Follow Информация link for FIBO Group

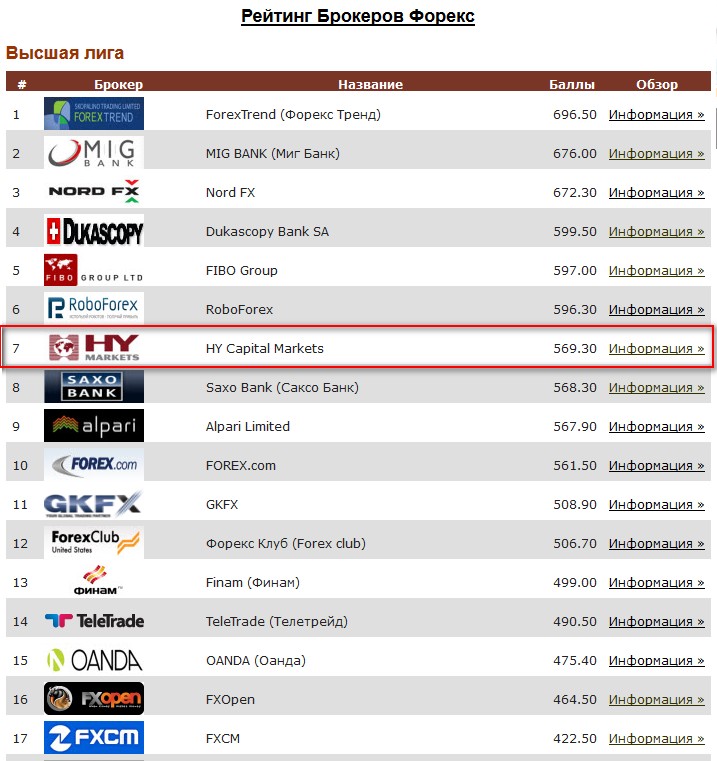[x=656, y=270]
